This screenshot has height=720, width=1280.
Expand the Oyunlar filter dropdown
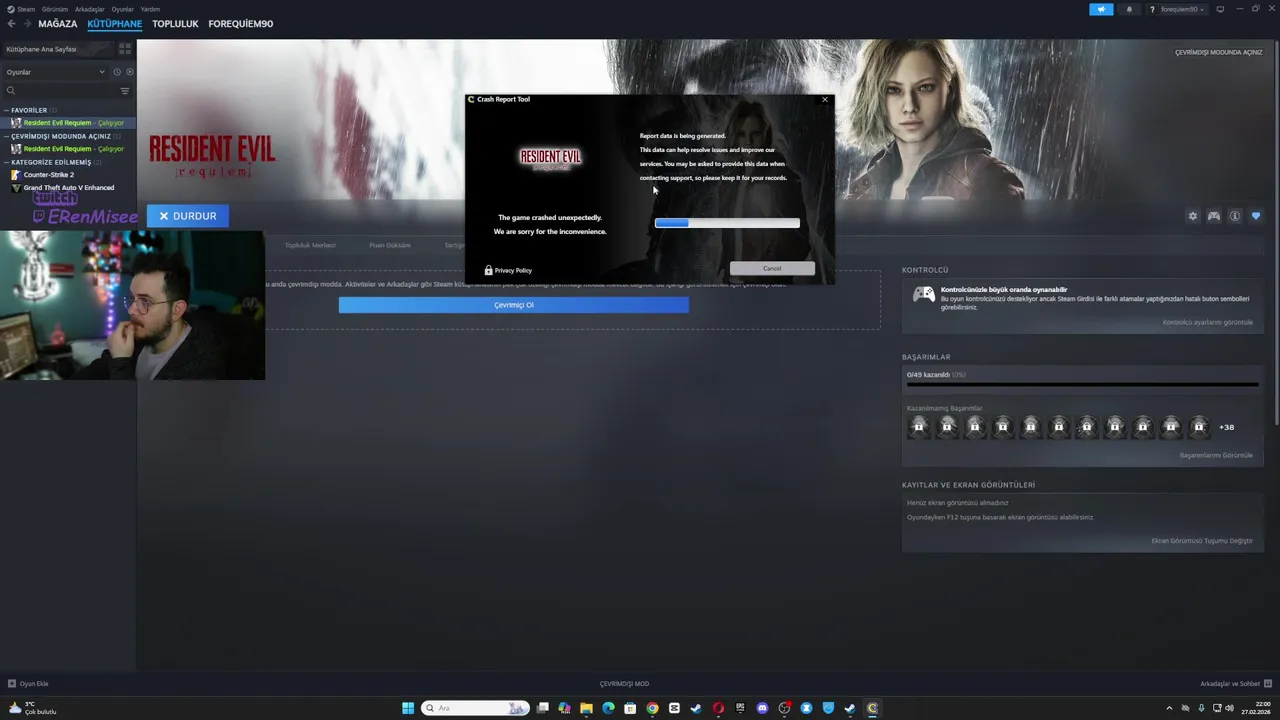point(55,72)
